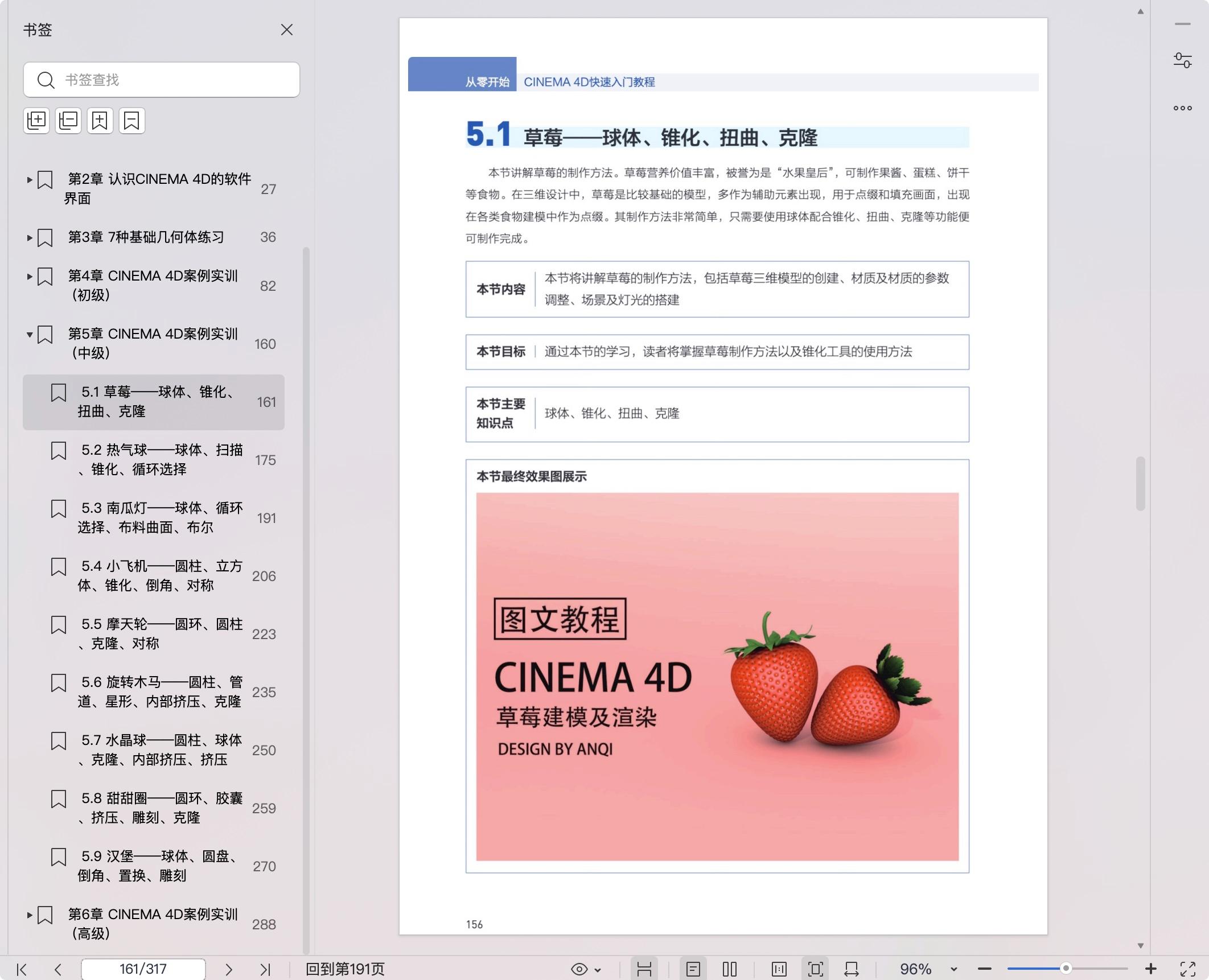This screenshot has height=980, width=1209.
Task: Toggle fit width icon
Action: (x=852, y=969)
